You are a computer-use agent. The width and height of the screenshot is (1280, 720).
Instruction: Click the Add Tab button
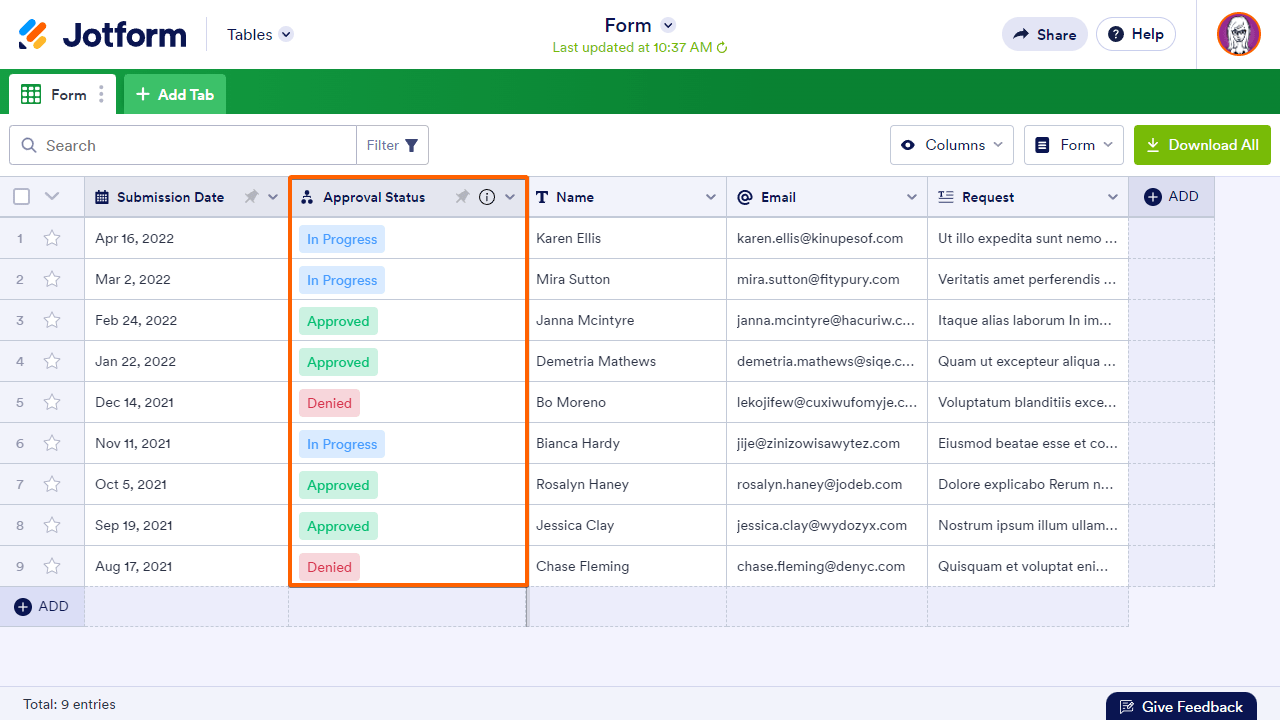(175, 95)
